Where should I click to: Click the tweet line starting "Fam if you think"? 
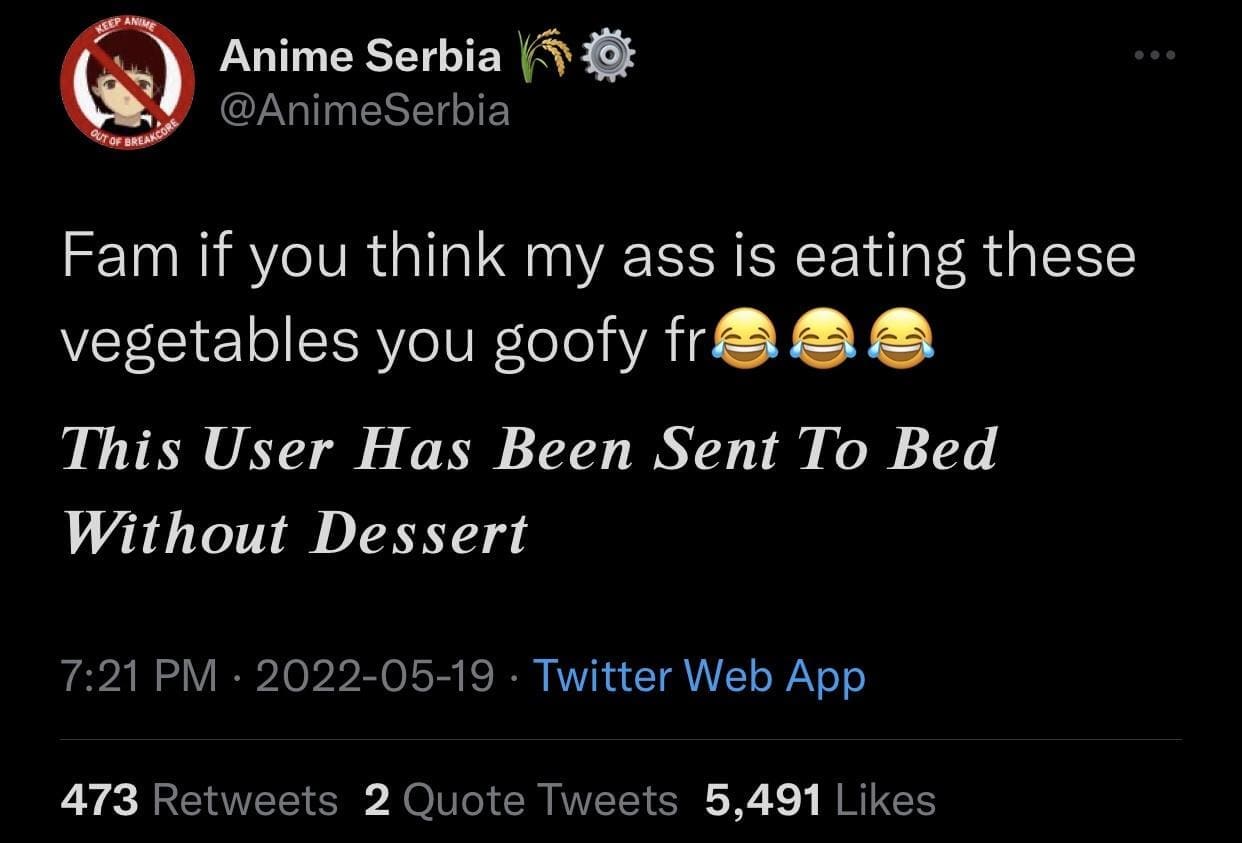[x=598, y=256]
